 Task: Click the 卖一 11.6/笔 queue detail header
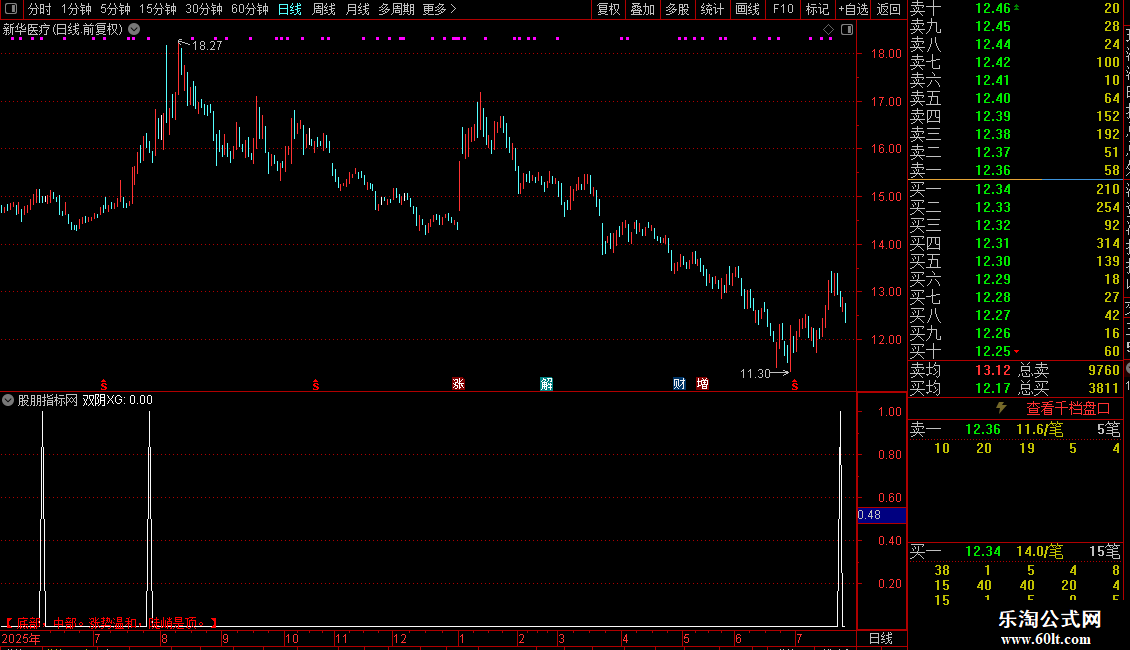click(x=1015, y=429)
